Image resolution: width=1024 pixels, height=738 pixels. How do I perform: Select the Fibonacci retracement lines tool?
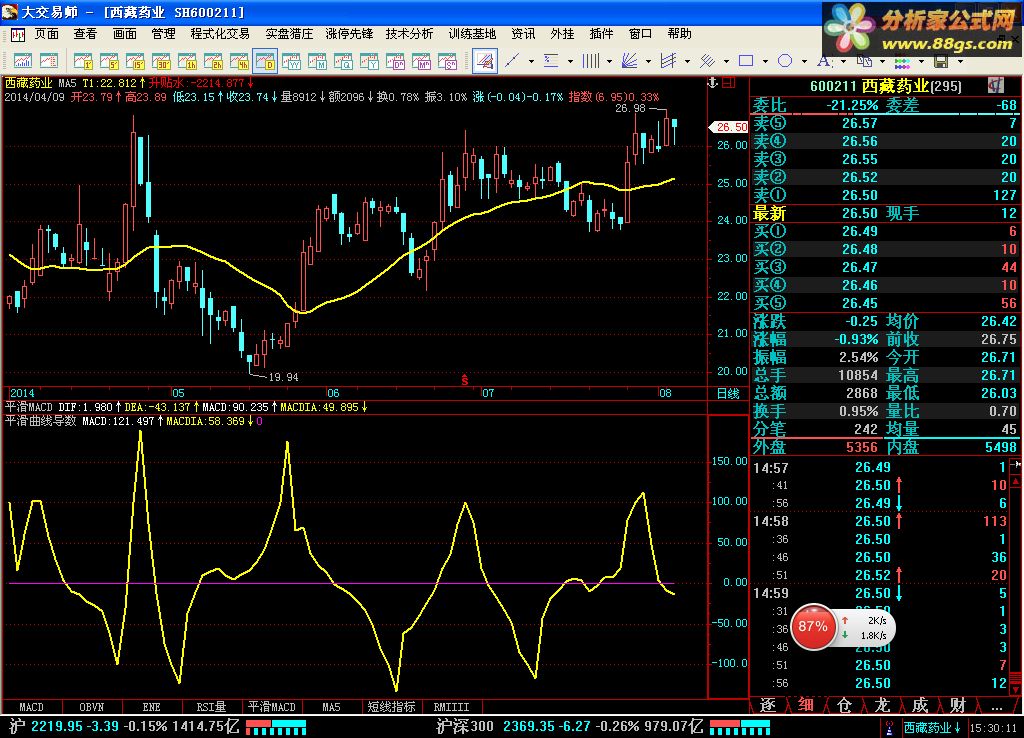tap(552, 61)
